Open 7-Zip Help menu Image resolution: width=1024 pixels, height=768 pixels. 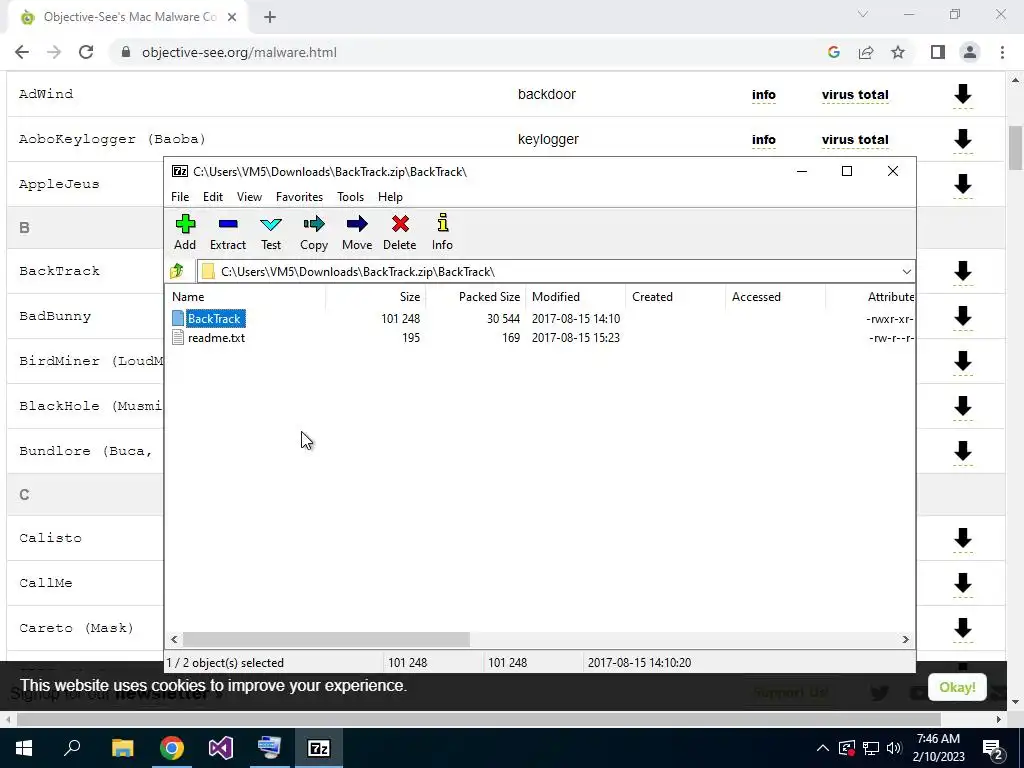[391, 197]
